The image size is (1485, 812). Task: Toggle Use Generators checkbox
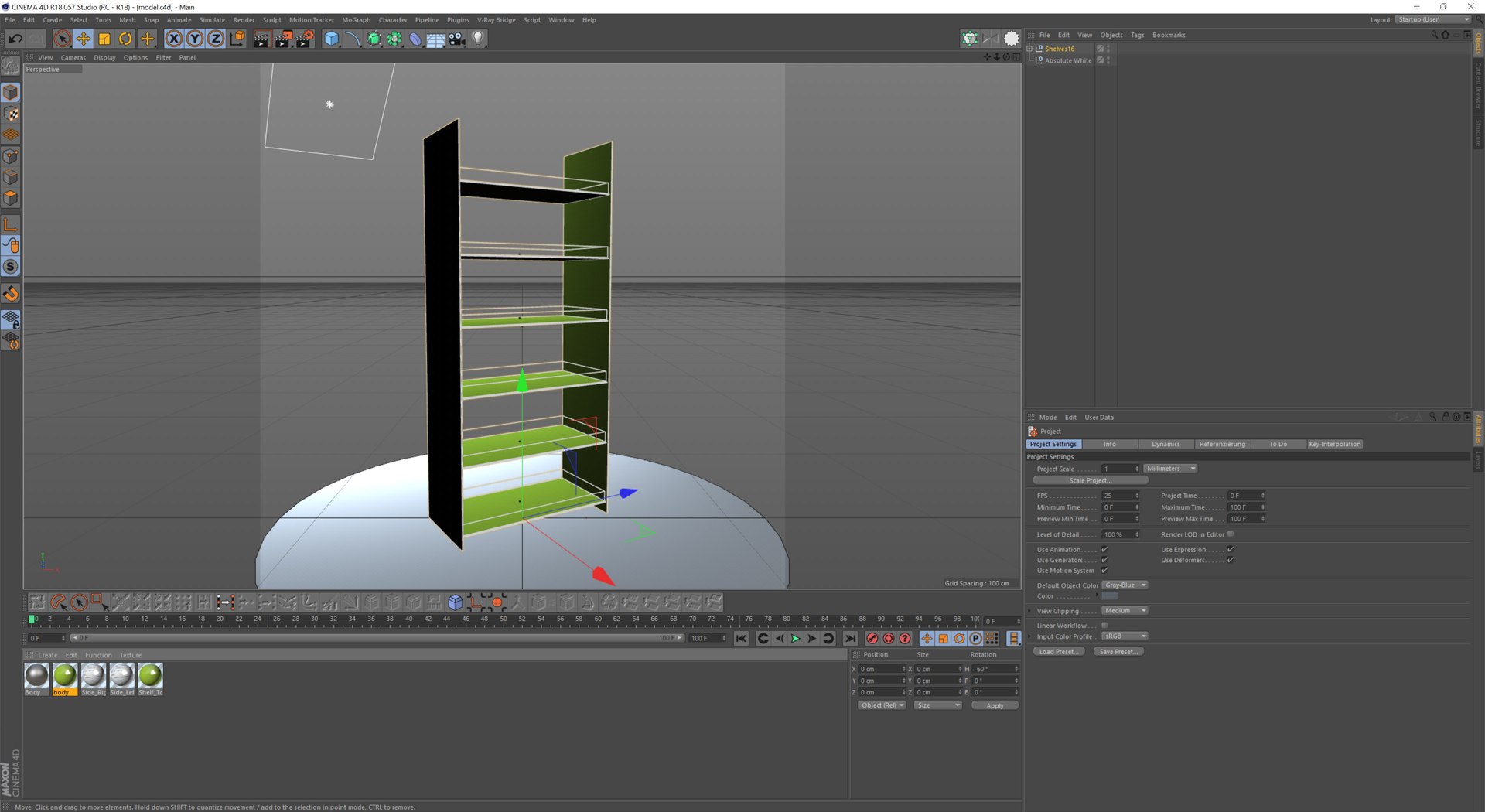1104,560
